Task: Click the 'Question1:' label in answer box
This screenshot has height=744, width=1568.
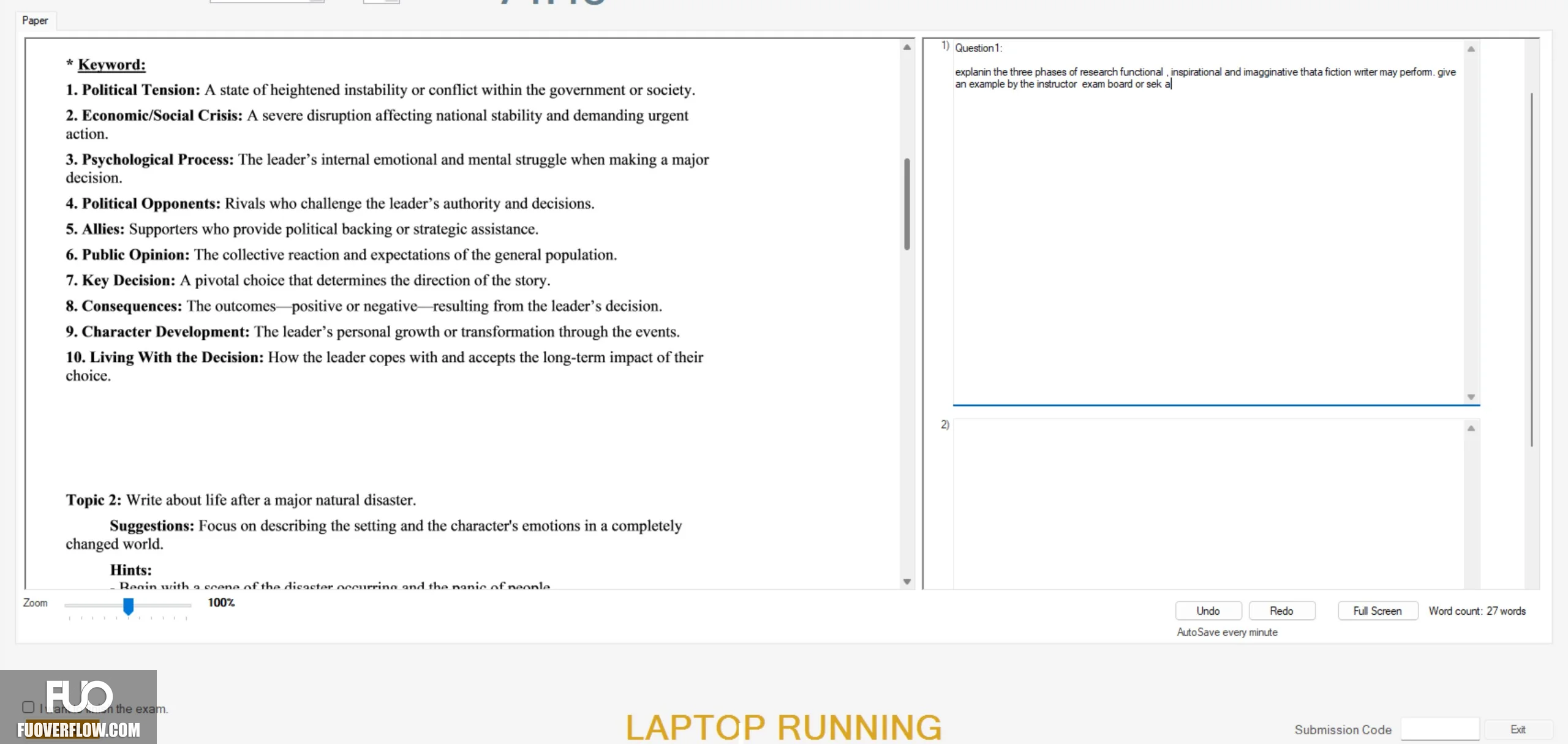Action: click(x=978, y=48)
